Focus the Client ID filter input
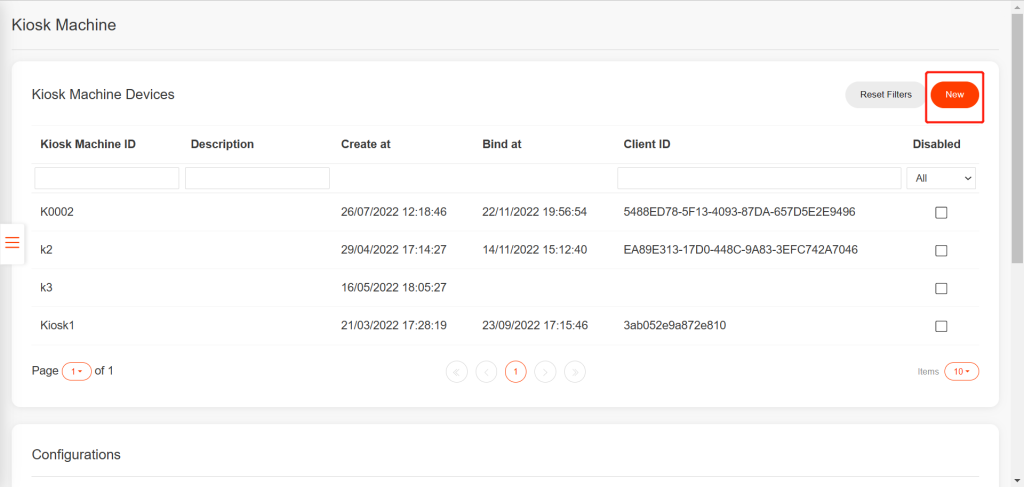The width and height of the screenshot is (1024, 487). (759, 178)
